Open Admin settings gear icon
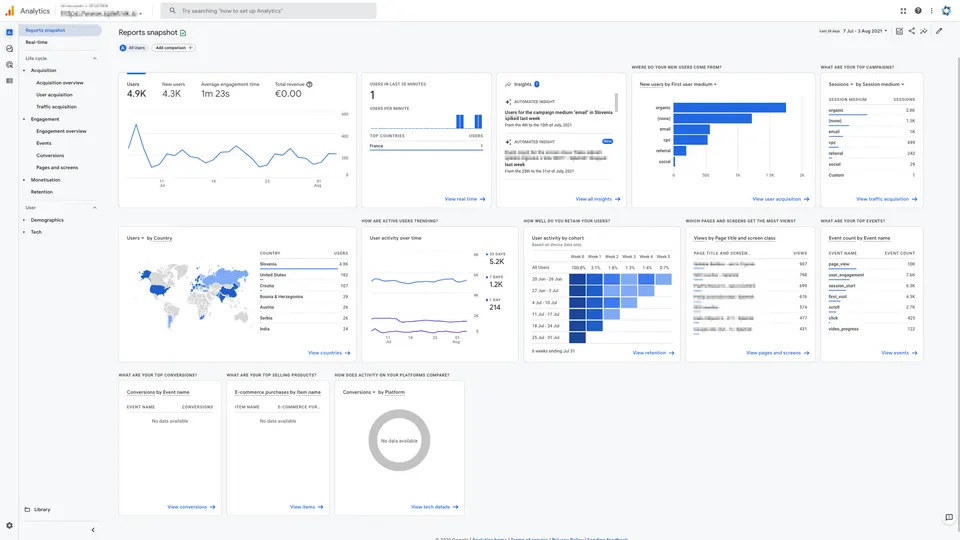 9,525
